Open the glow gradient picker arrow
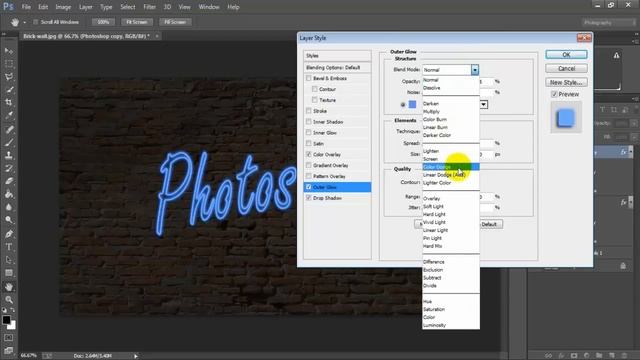 [x=484, y=104]
